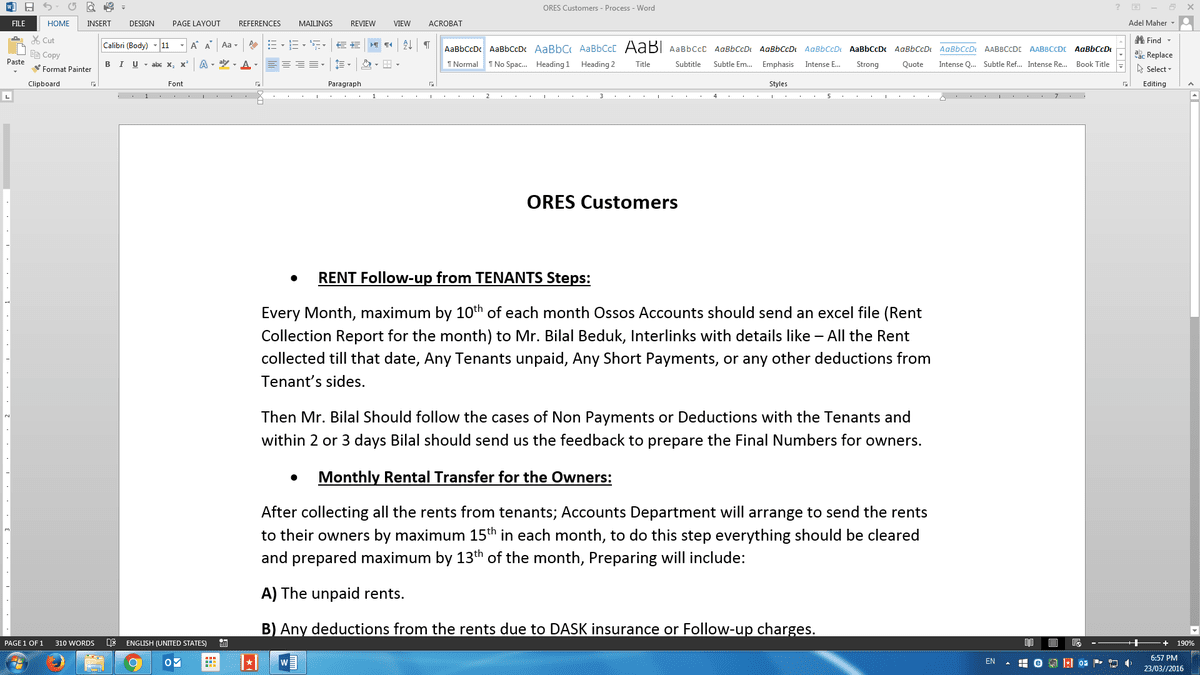
Task: Toggle Show/Hide paragraph marks
Action: pyautogui.click(x=426, y=45)
